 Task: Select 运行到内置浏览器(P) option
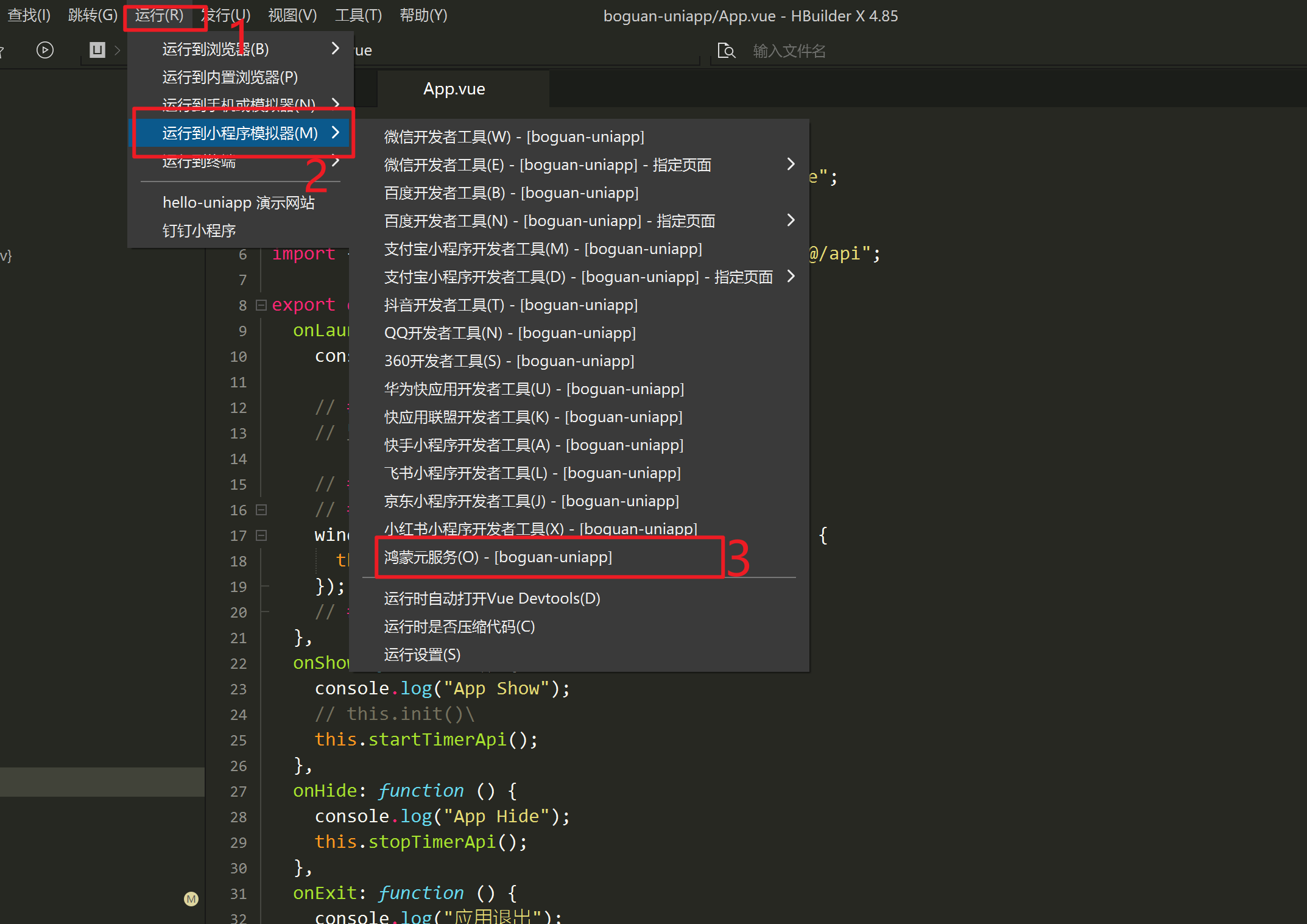(230, 77)
